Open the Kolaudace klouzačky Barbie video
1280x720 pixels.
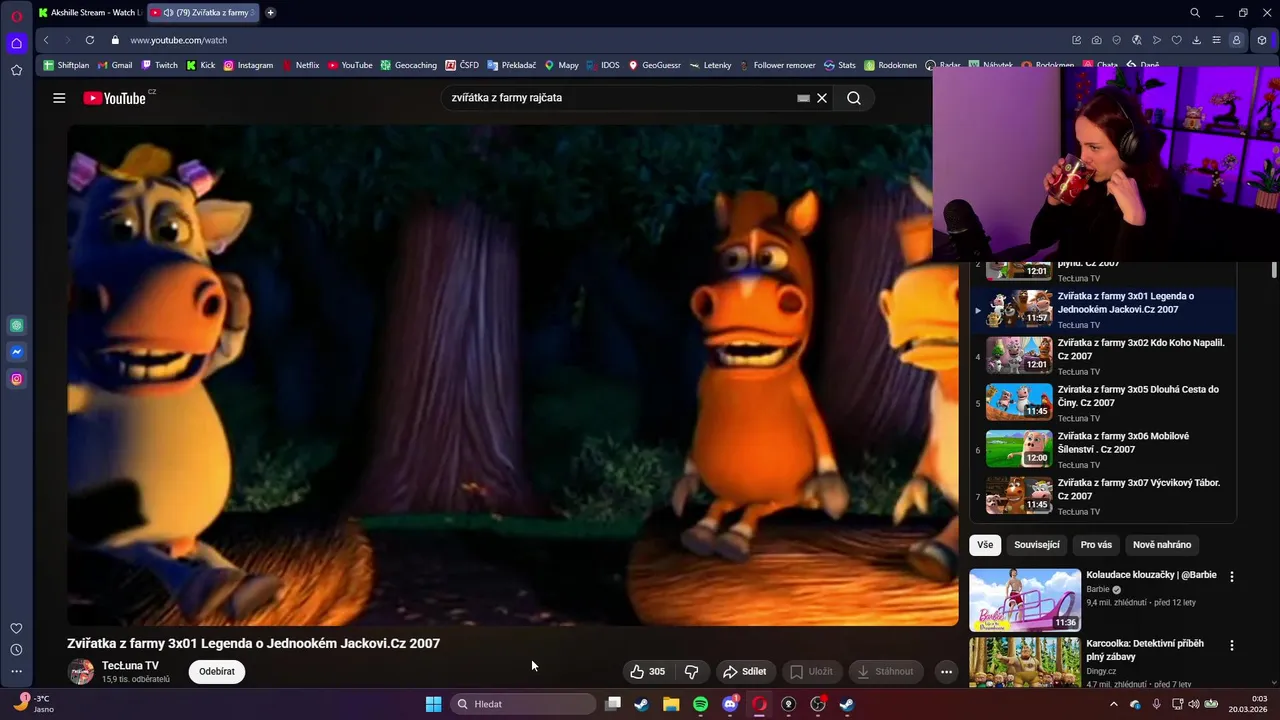point(1025,600)
